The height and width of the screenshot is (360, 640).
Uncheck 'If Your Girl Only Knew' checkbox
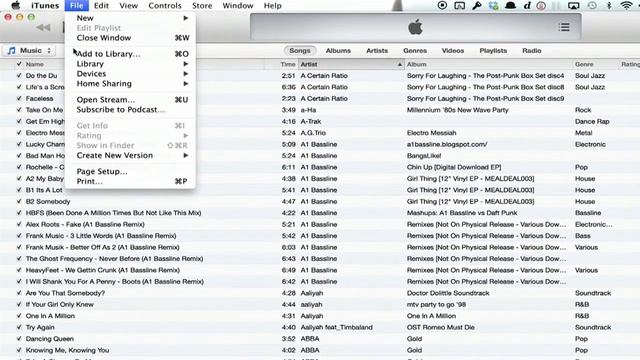point(19,304)
